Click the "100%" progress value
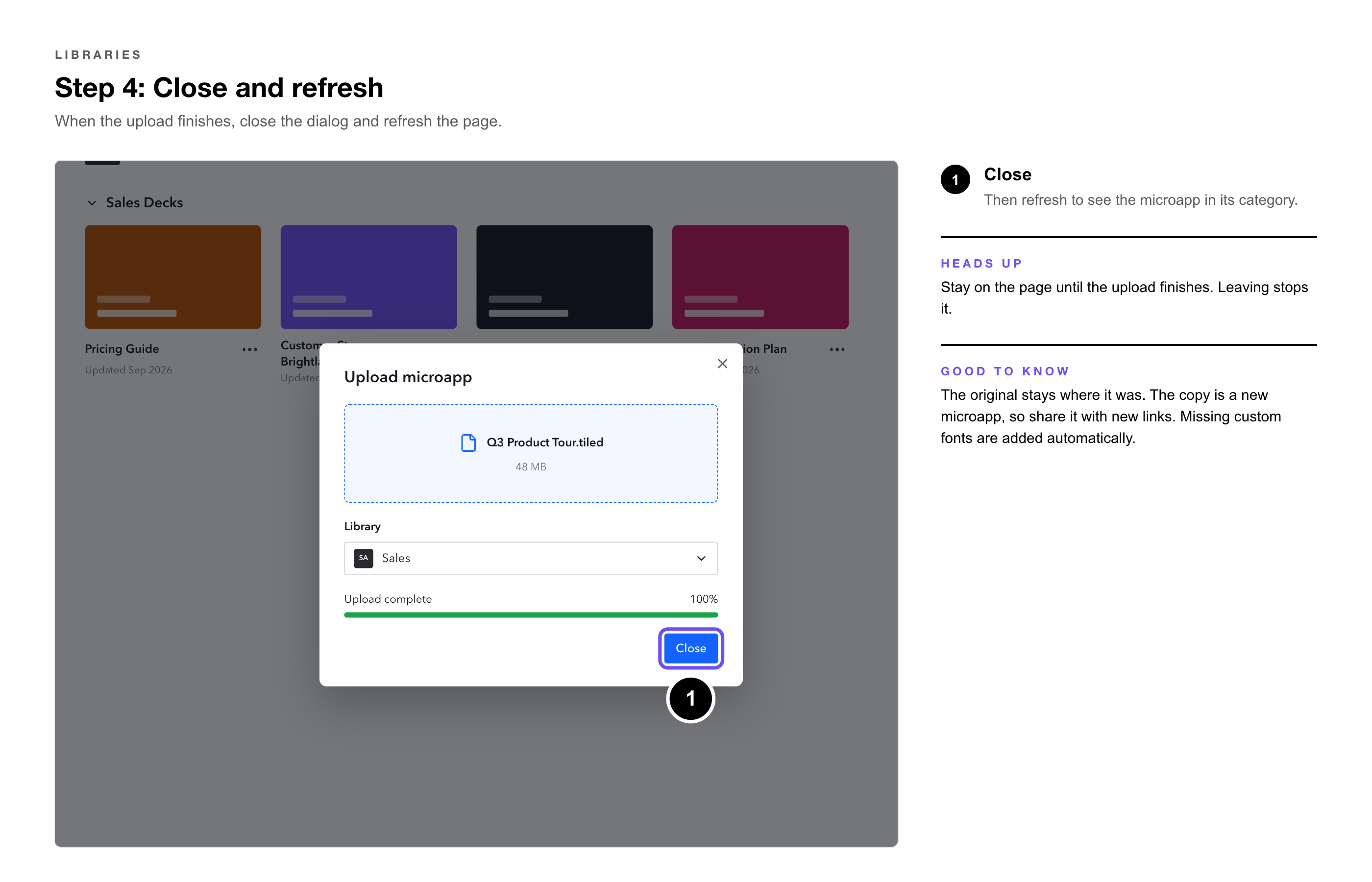 [703, 598]
